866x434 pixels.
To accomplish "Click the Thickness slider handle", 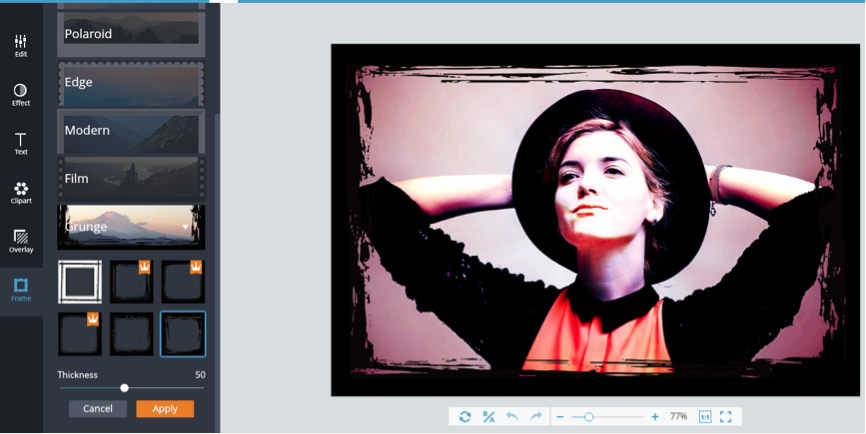I will [x=124, y=388].
